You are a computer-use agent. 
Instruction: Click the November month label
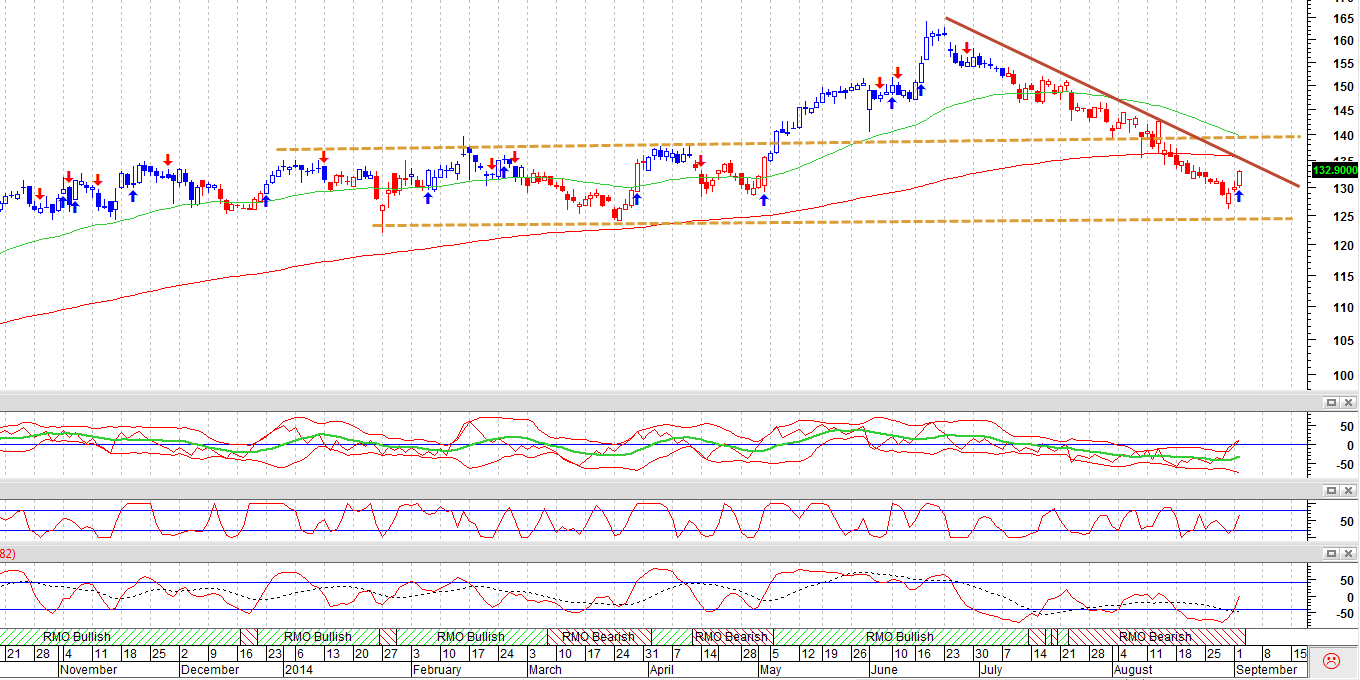(91, 670)
